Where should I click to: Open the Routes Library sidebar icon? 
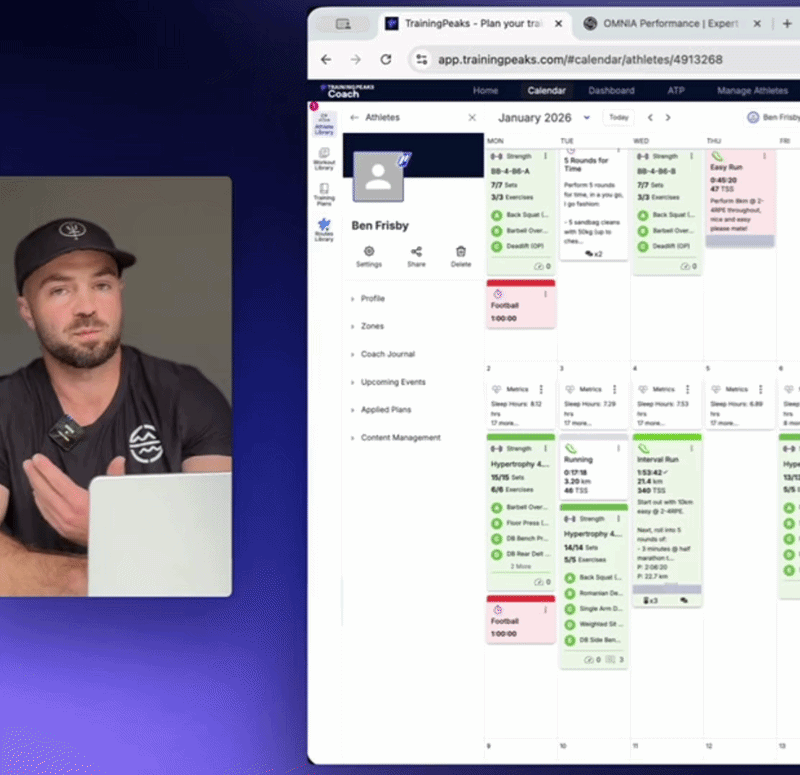tap(324, 230)
